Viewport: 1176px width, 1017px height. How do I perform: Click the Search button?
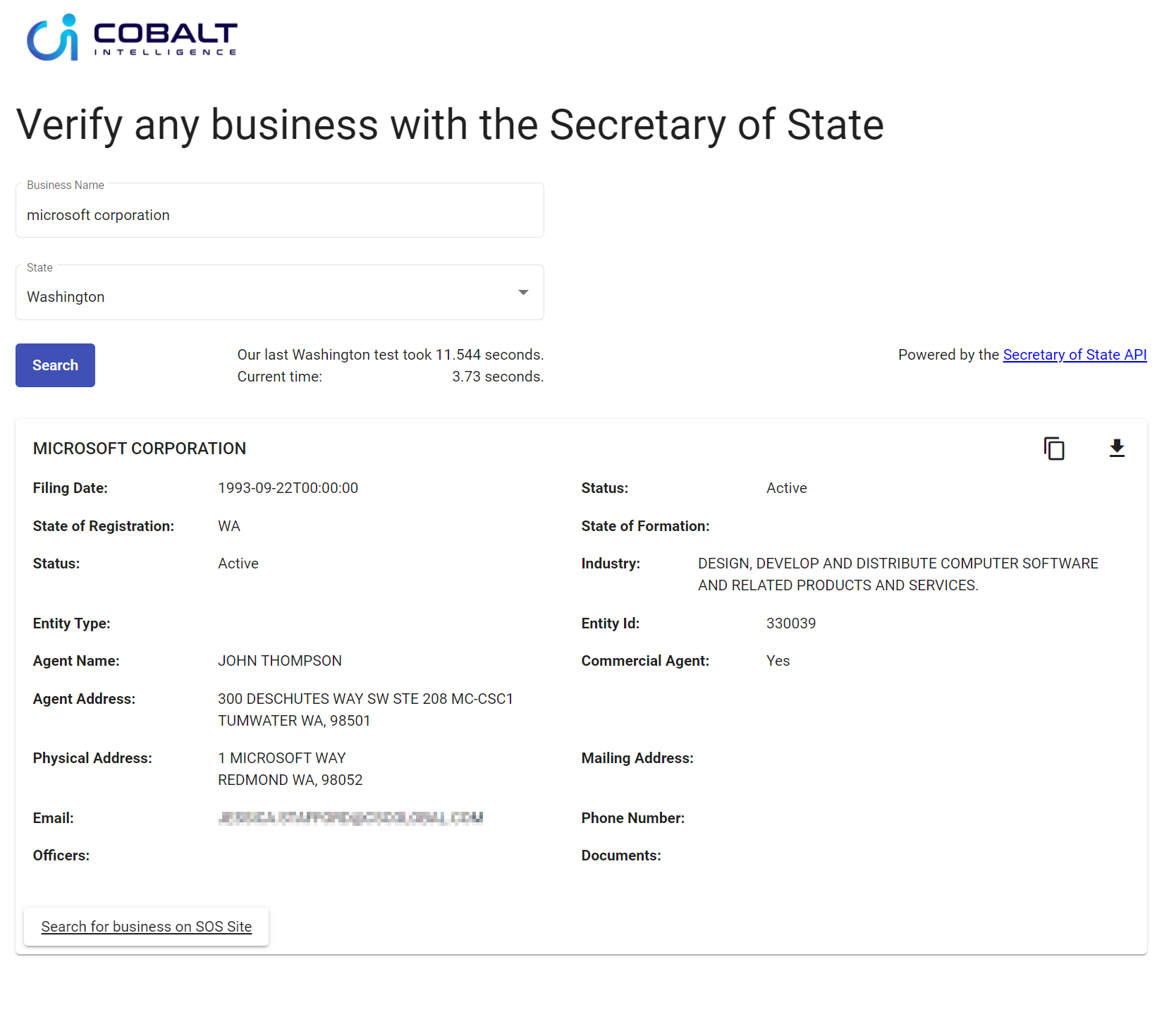(x=55, y=365)
